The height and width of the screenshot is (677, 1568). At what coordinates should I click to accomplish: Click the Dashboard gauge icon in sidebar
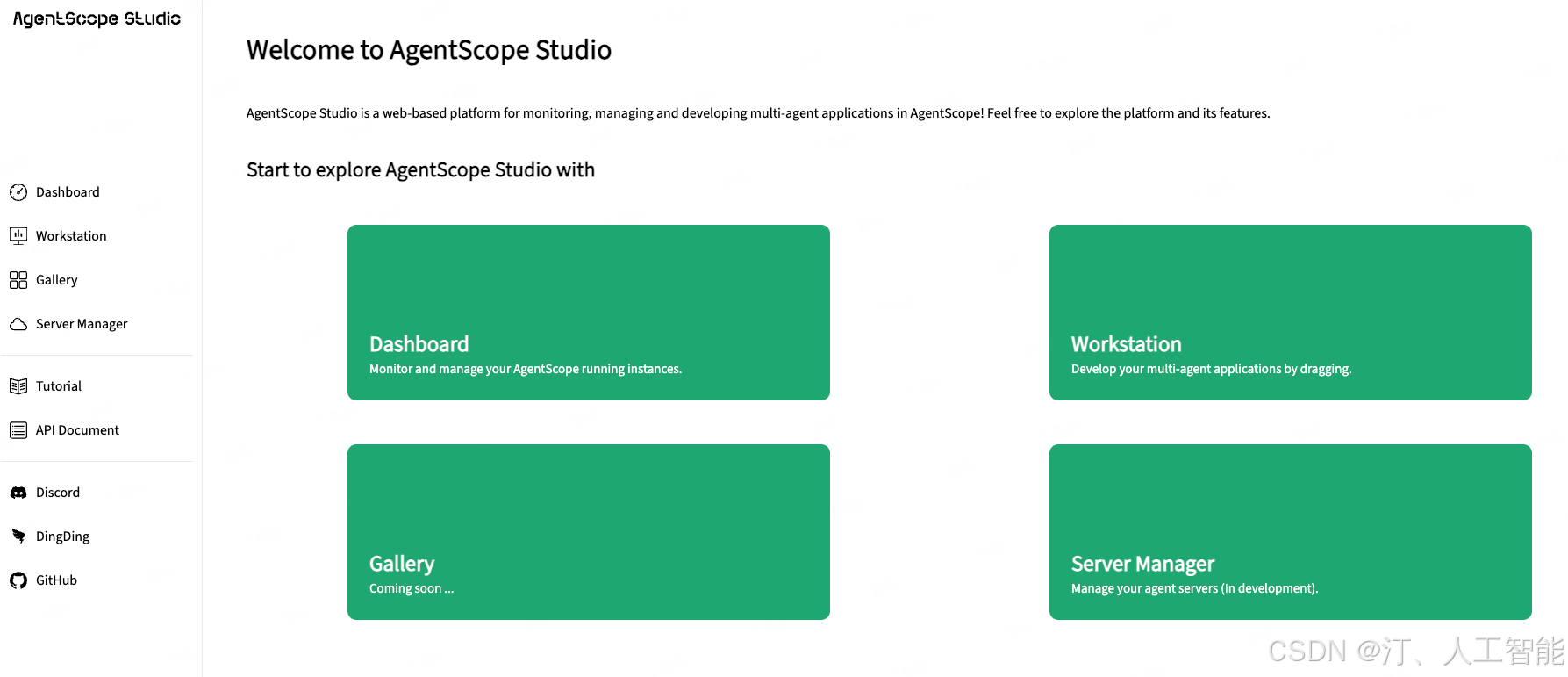18,192
